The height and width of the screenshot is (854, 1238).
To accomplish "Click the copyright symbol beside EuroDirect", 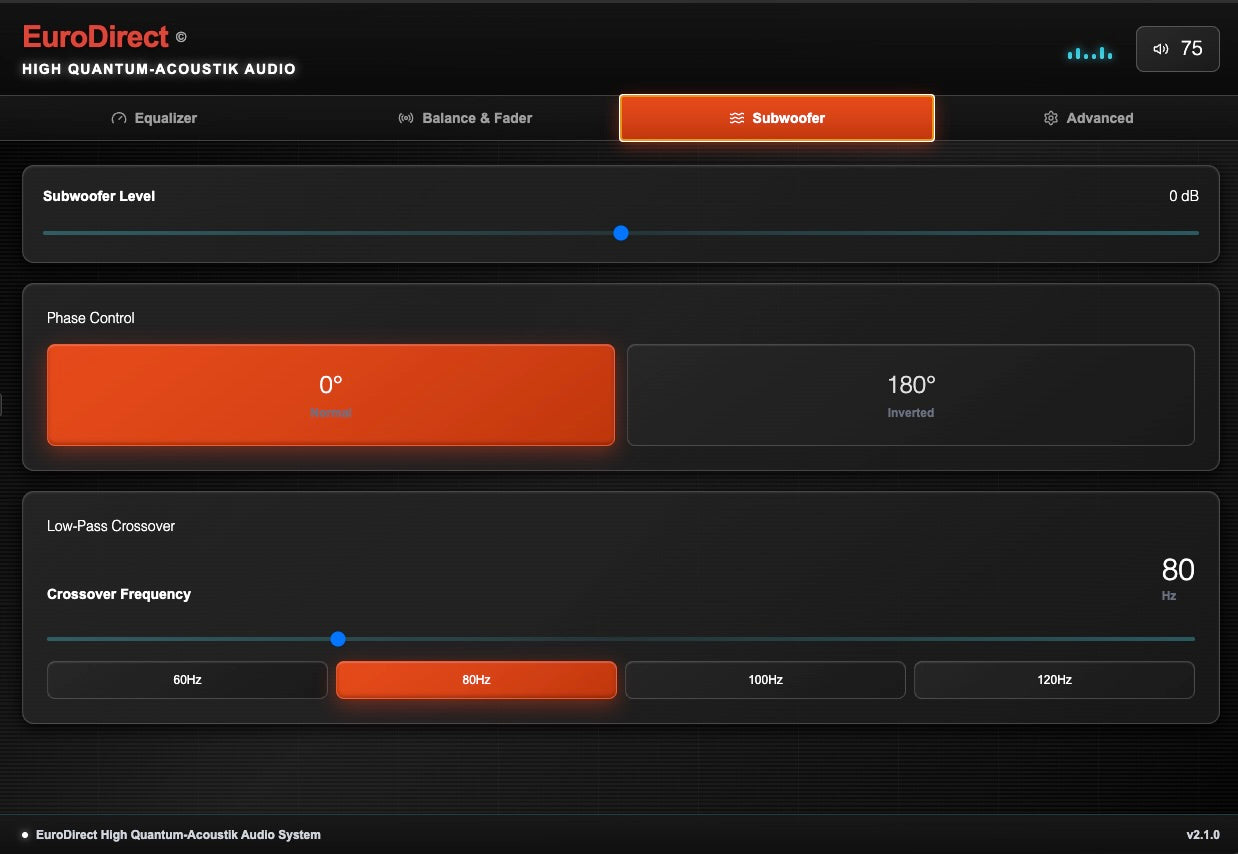I will coord(181,37).
